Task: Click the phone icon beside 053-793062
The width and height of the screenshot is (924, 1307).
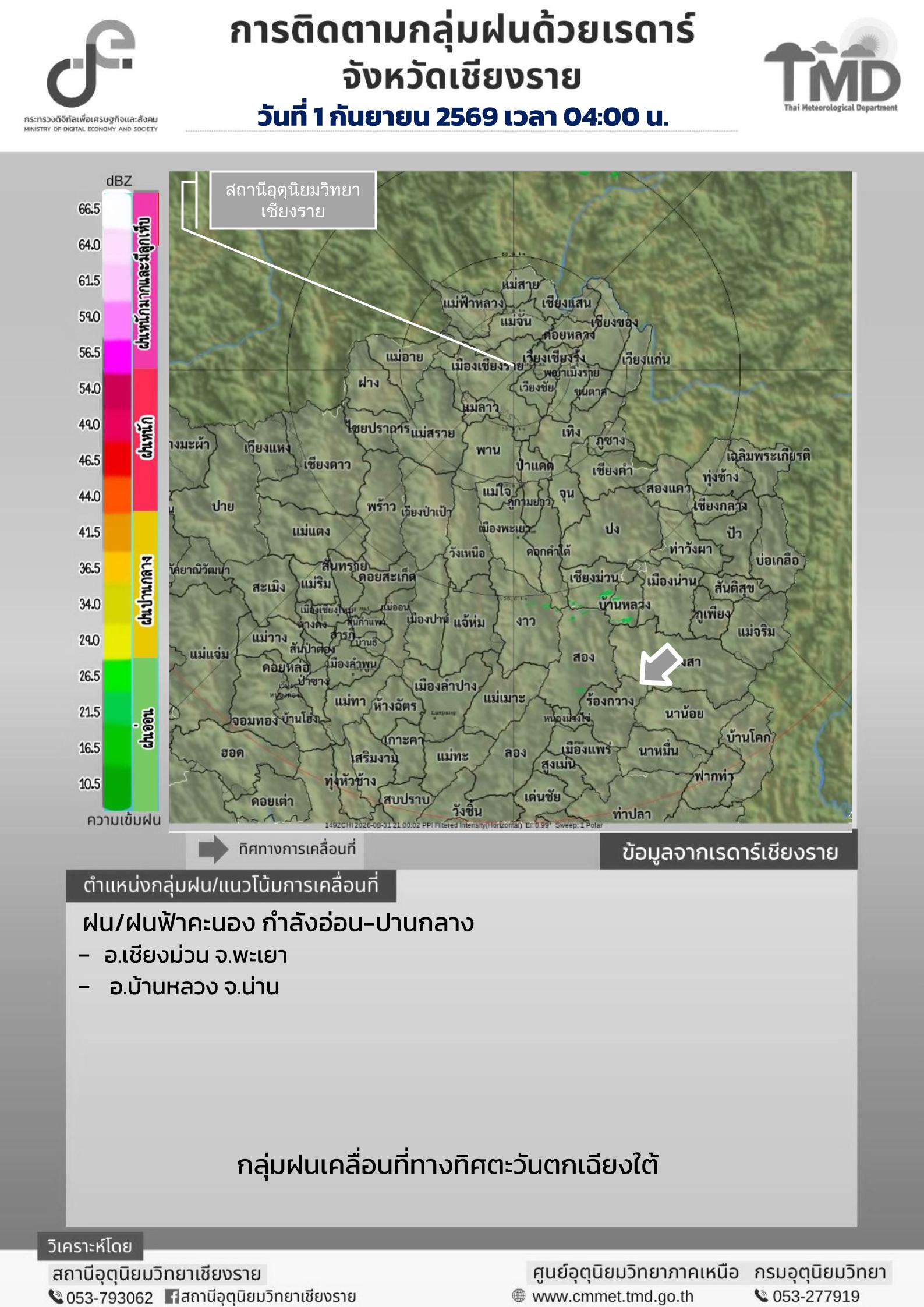Action: click(56, 1297)
